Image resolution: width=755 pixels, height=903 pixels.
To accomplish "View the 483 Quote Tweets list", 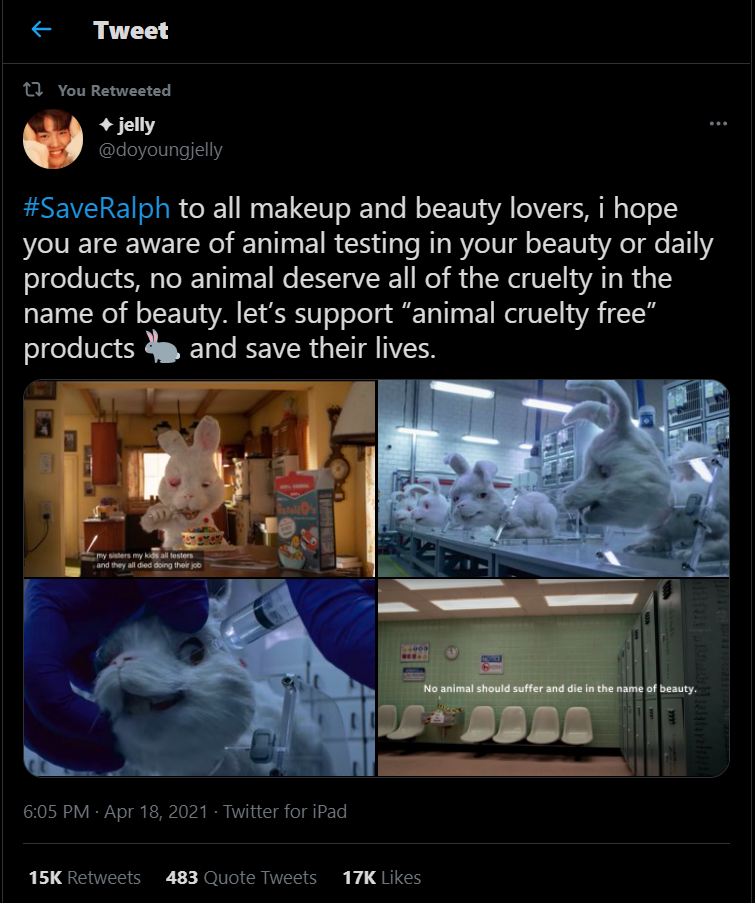I will point(241,877).
